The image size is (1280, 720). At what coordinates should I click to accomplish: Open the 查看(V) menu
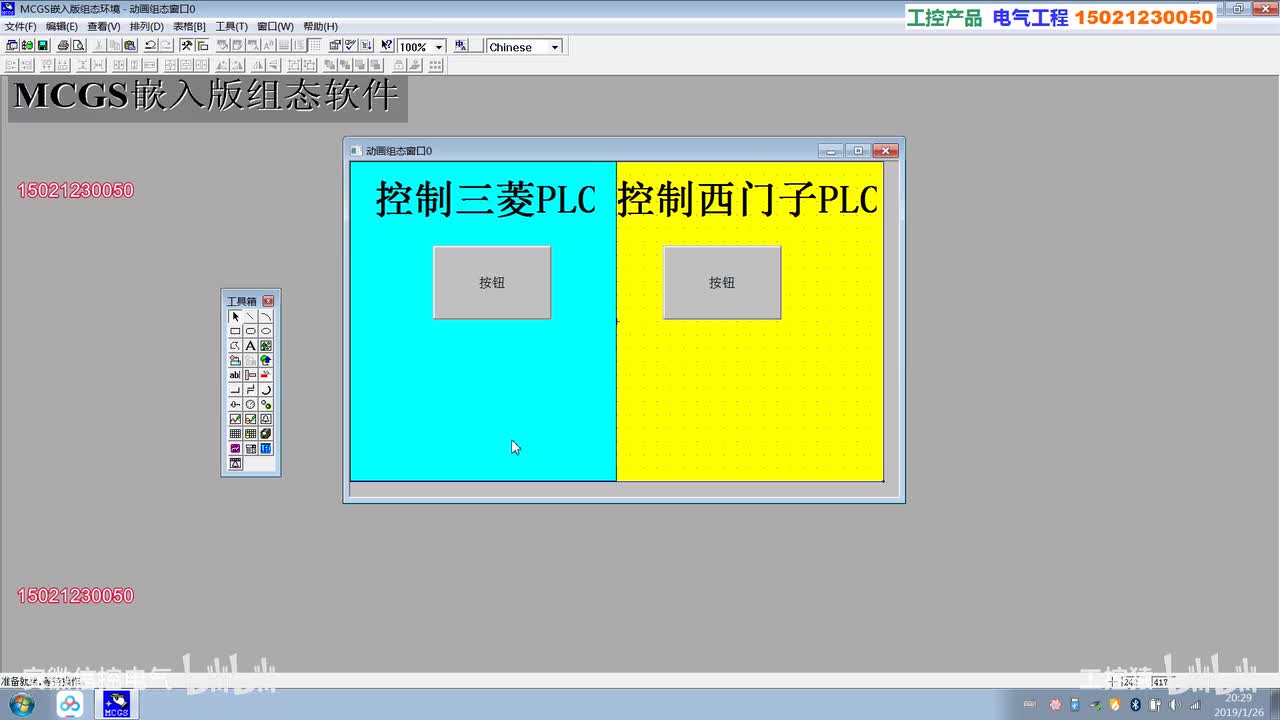coord(104,26)
